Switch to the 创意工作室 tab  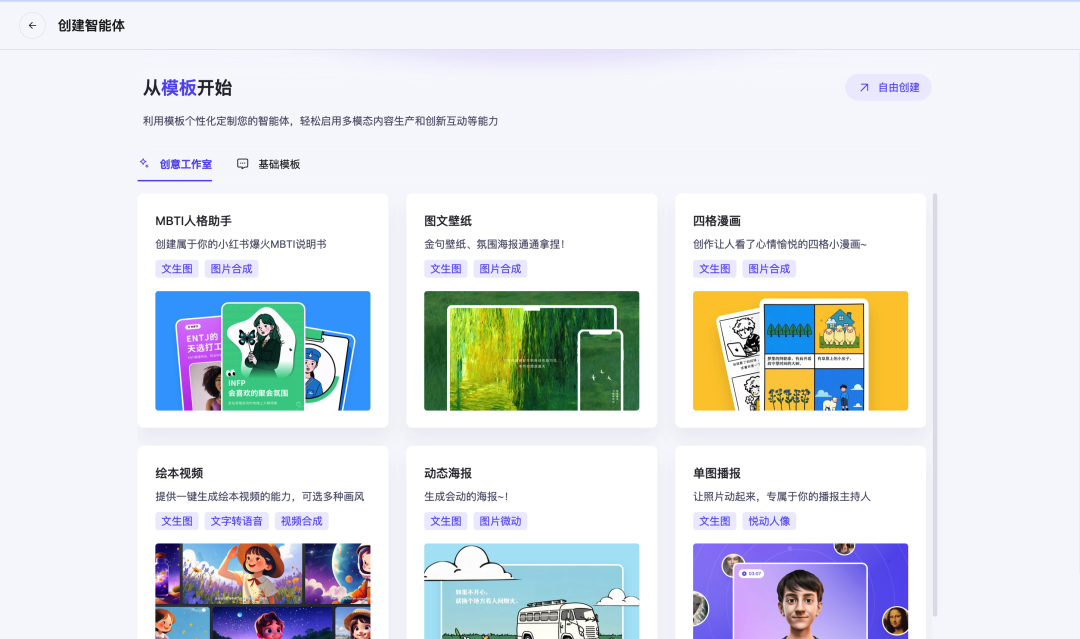click(x=175, y=165)
